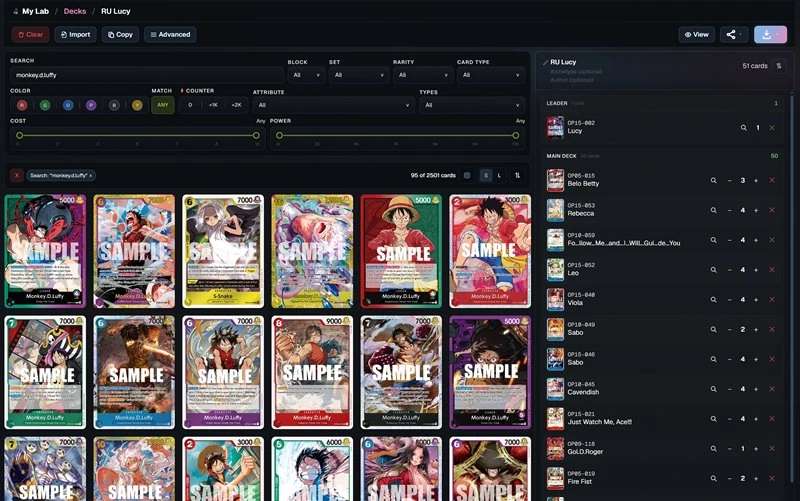The image size is (800, 501).
Task: Decrease Rebecca count with minus
Action: 730,210
